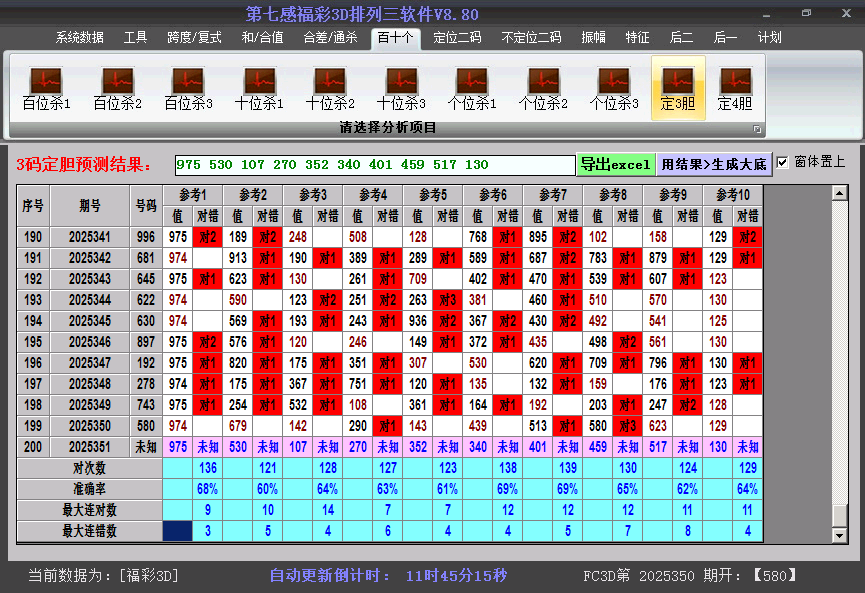Select the 百位杀3 analysis icon
865x593 pixels.
[x=188, y=88]
